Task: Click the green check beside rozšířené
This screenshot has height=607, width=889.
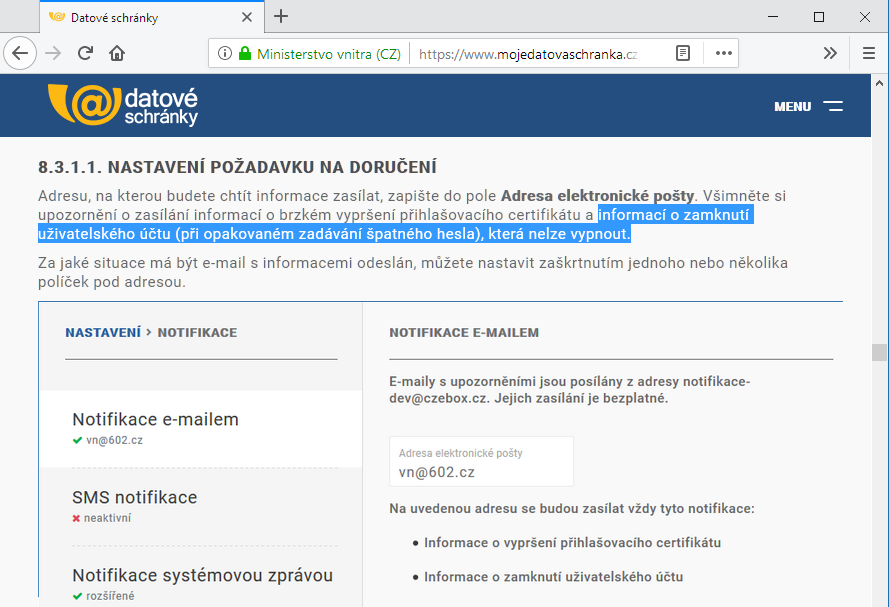Action: tap(78, 596)
